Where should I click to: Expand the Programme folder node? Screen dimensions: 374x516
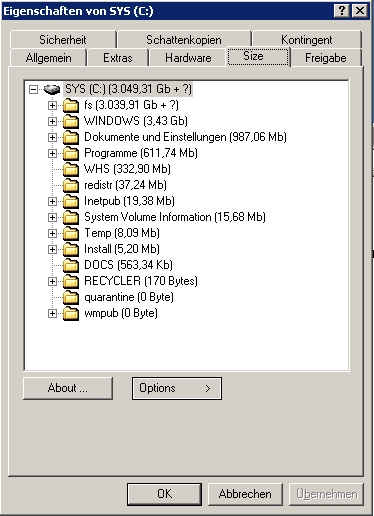point(52,153)
